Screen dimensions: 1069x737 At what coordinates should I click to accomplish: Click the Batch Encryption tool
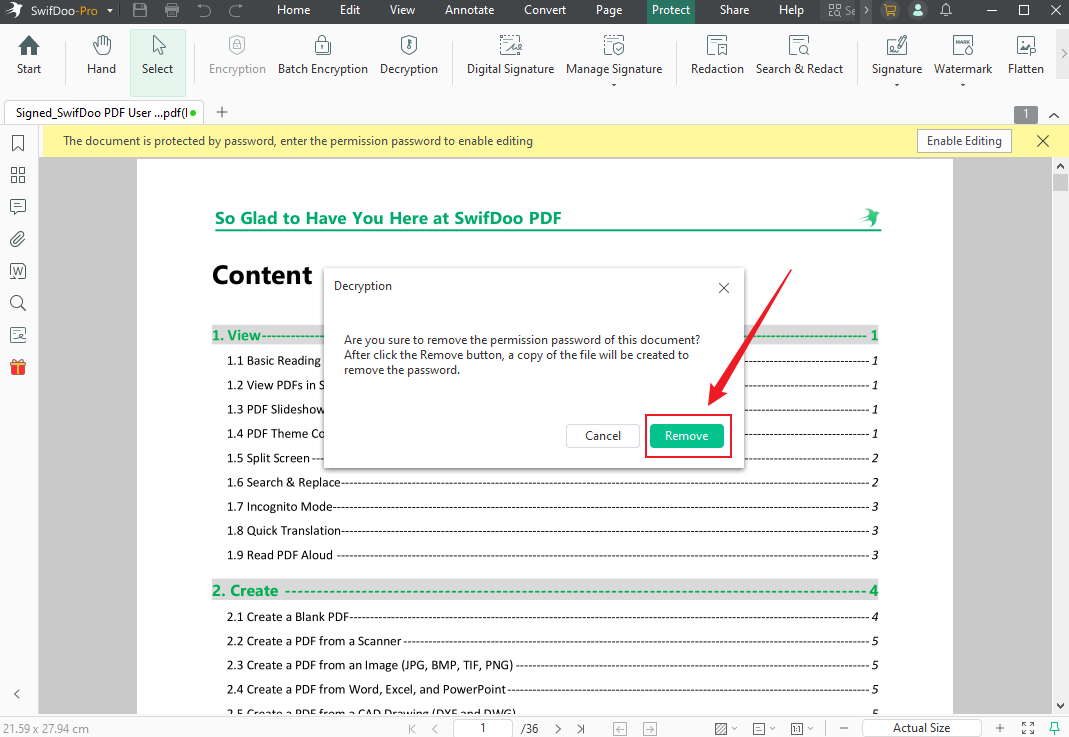click(322, 54)
